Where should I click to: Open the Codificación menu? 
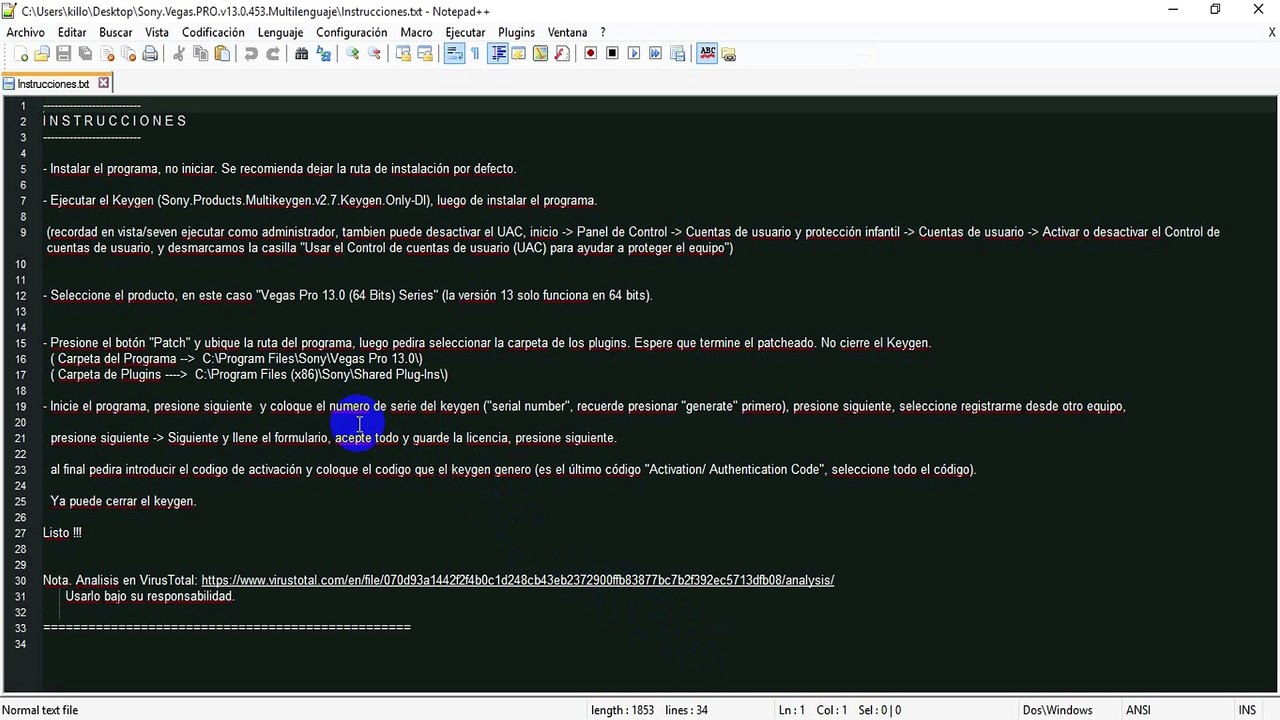(213, 32)
